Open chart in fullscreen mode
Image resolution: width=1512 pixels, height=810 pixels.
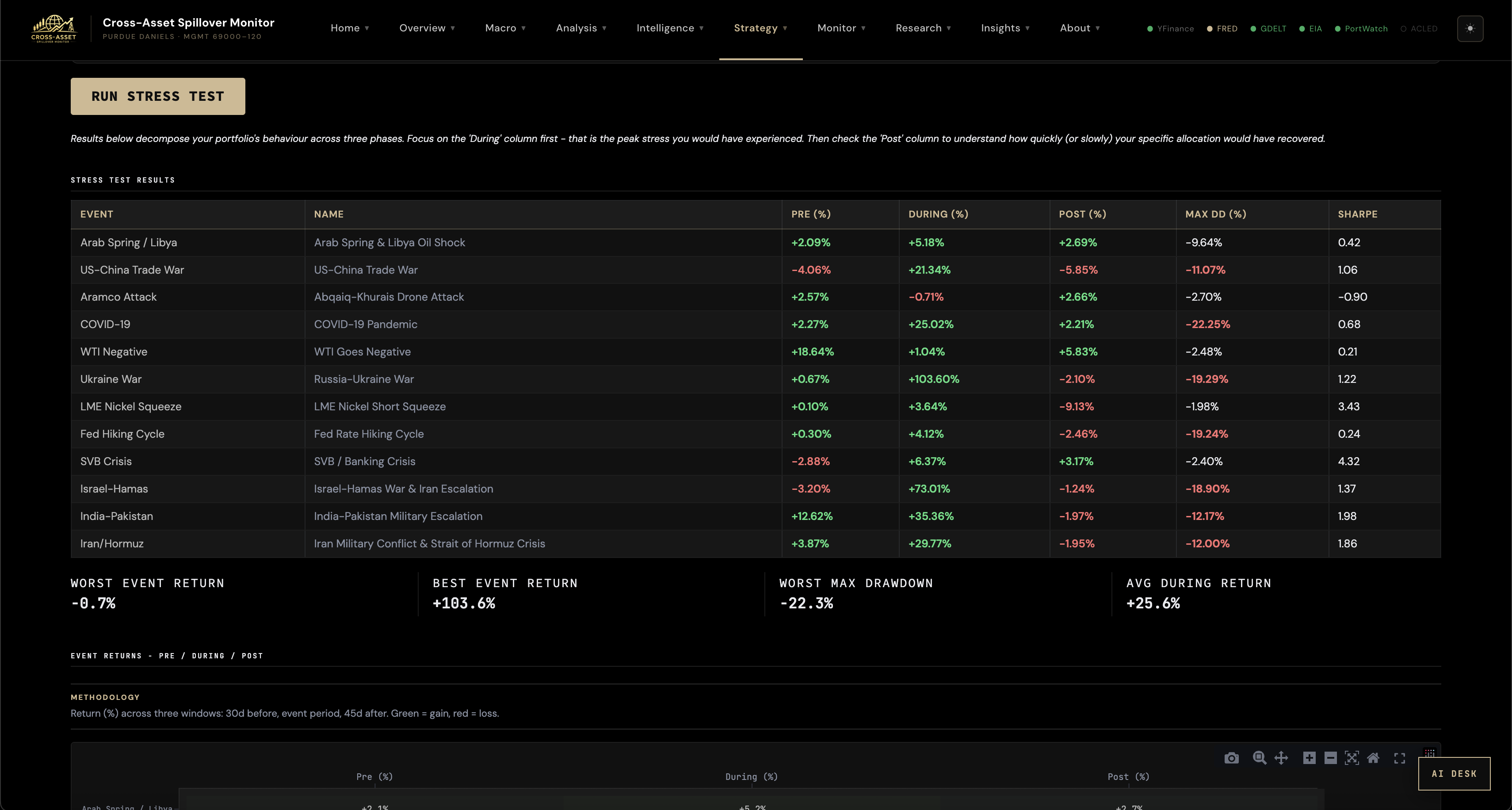[x=1400, y=758]
